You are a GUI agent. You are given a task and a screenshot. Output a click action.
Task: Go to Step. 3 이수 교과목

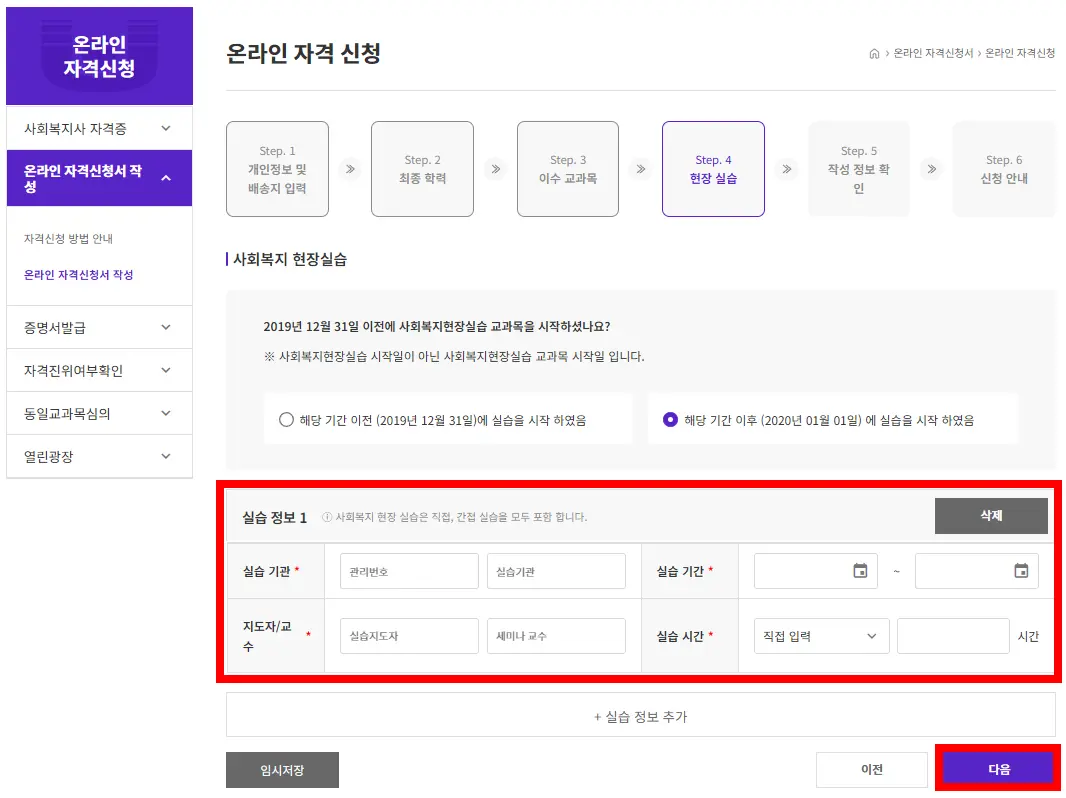(568, 169)
